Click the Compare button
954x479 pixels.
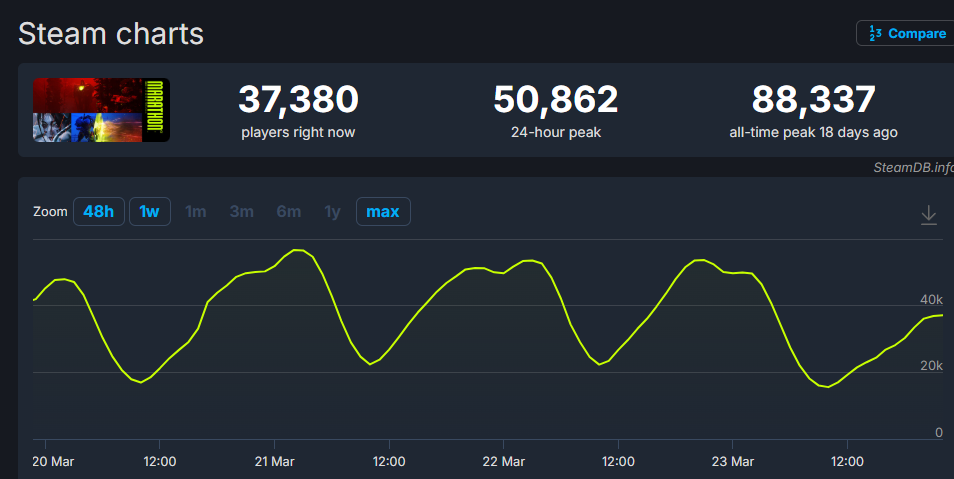coord(906,33)
